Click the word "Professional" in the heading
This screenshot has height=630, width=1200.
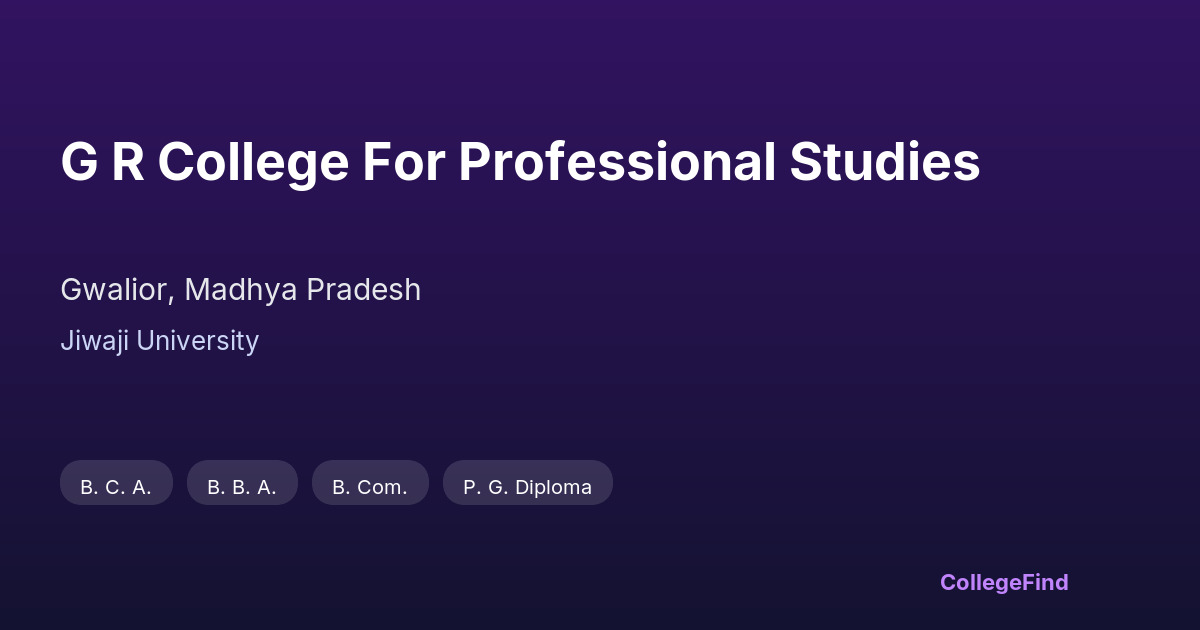[x=617, y=163]
